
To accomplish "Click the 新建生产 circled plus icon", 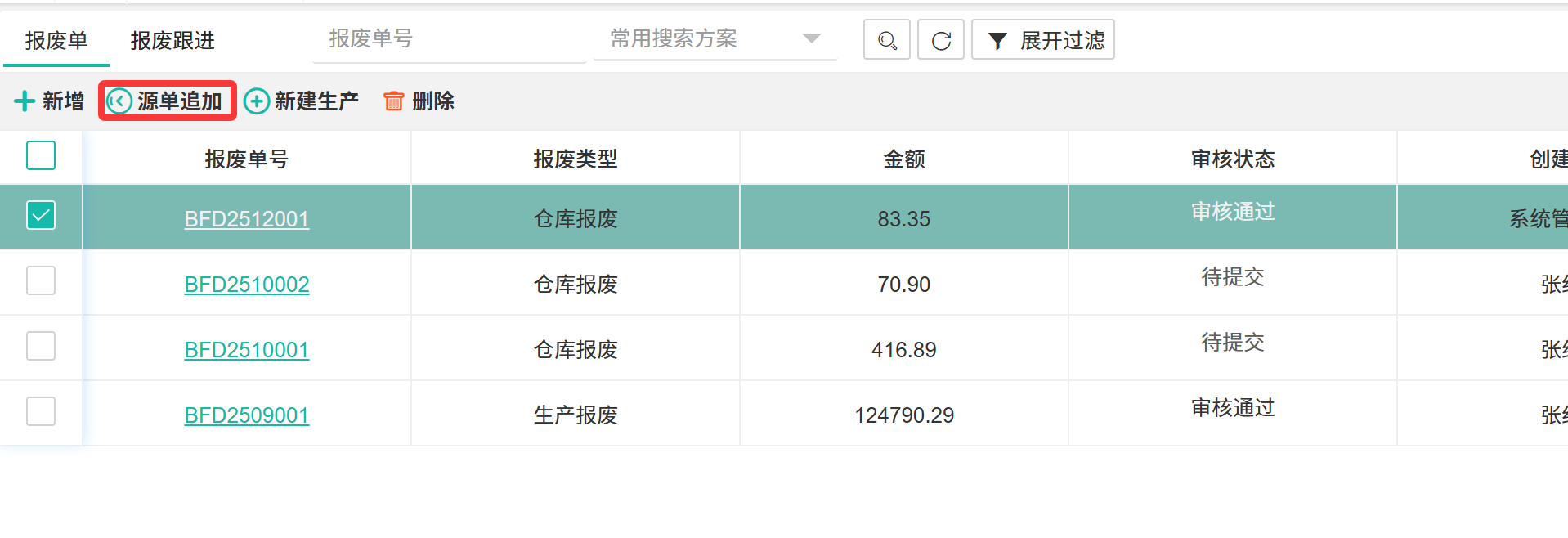I will [257, 101].
